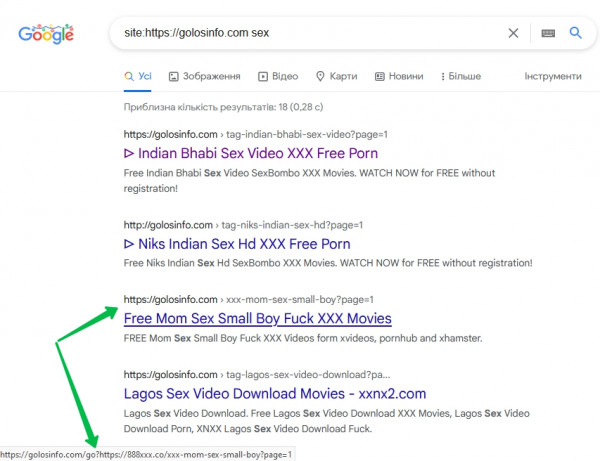Click the tag-indian-bhabi URL breadcrumb

pos(255,134)
